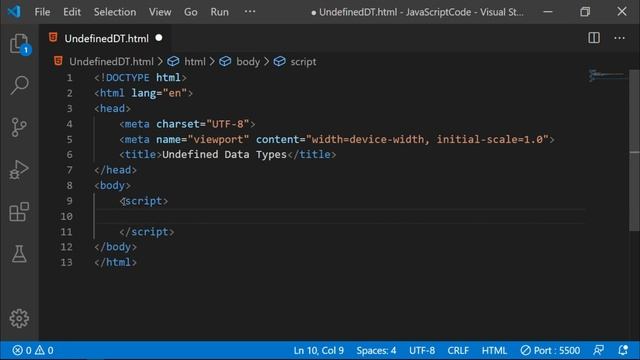Click the minimap code overview
This screenshot has width=640, height=360.
pyautogui.click(x=607, y=76)
